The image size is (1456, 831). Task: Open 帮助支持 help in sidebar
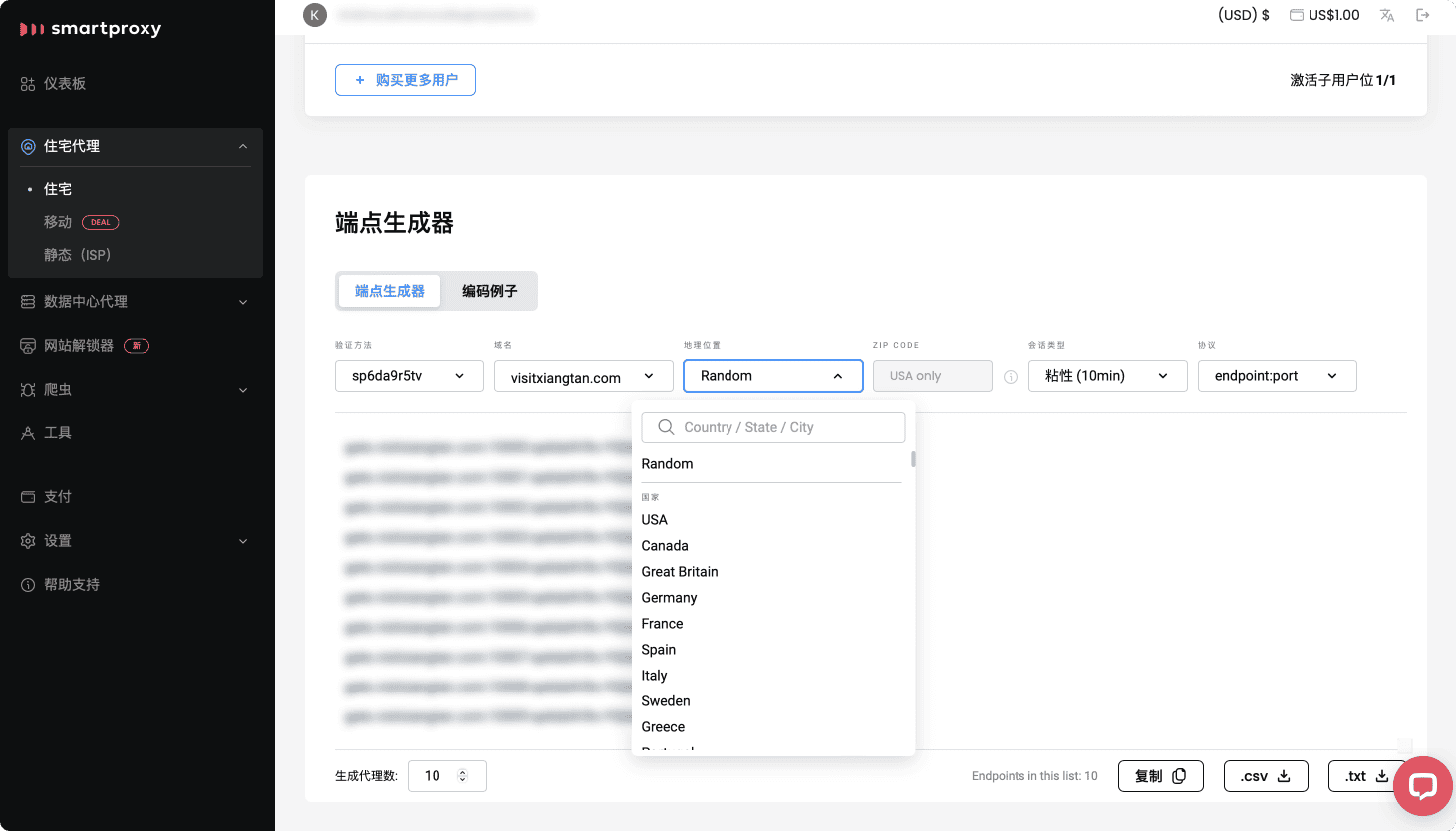72,585
